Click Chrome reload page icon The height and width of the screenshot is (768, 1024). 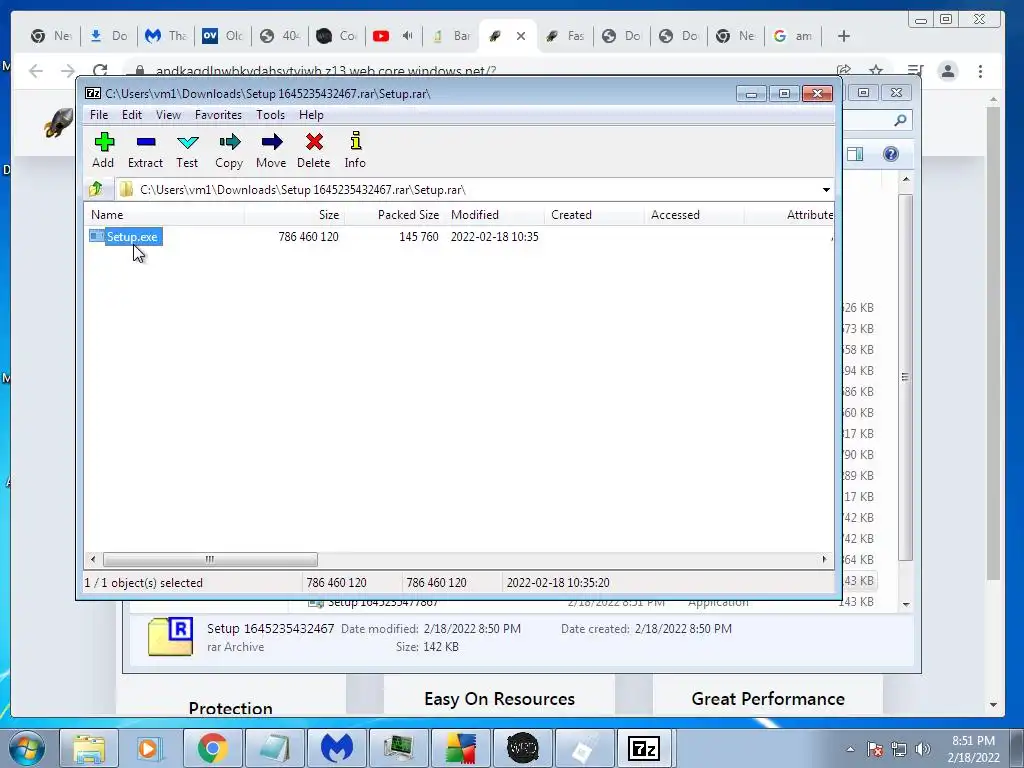coord(100,71)
